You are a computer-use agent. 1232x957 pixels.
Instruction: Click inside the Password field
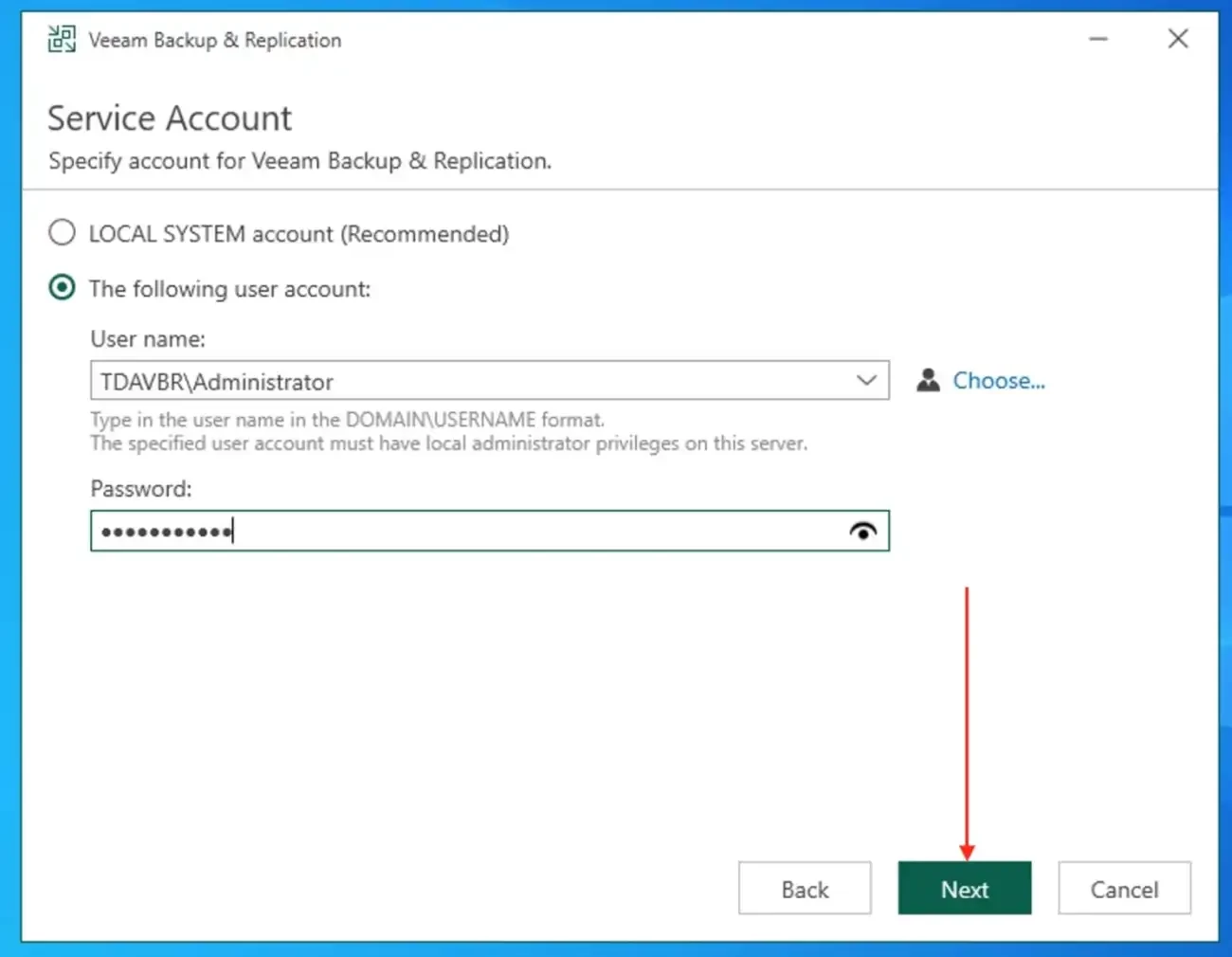click(x=490, y=532)
